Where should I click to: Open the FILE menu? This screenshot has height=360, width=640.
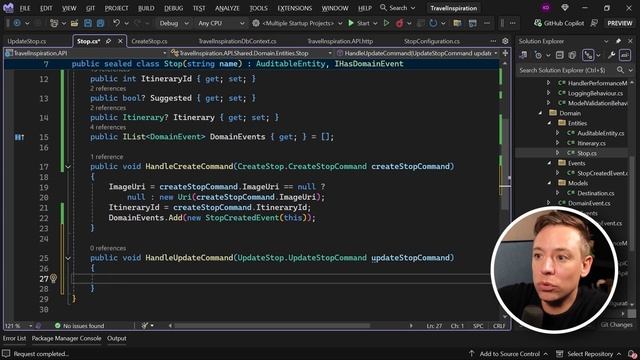point(25,8)
